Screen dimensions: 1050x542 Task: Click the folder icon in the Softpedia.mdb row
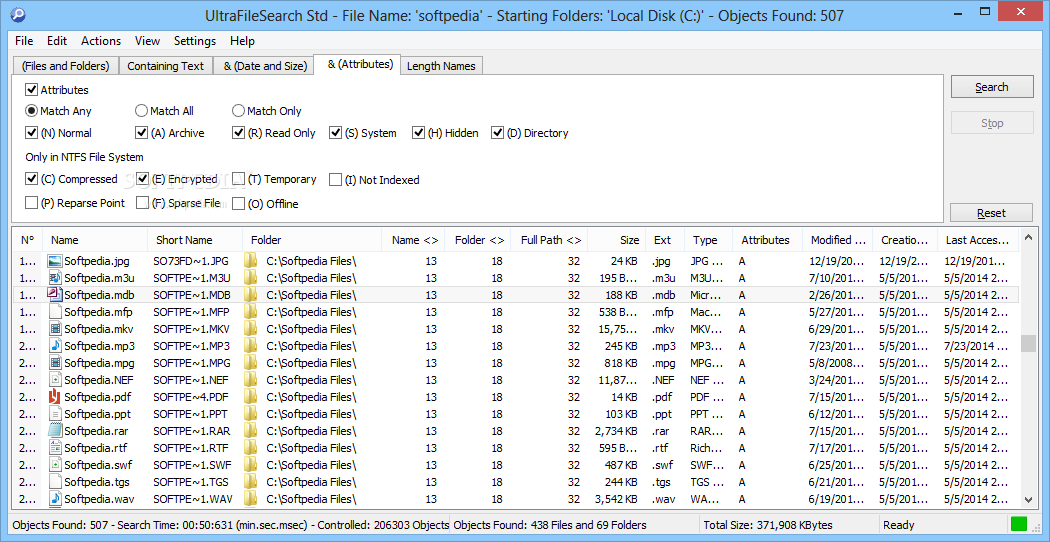coord(251,294)
